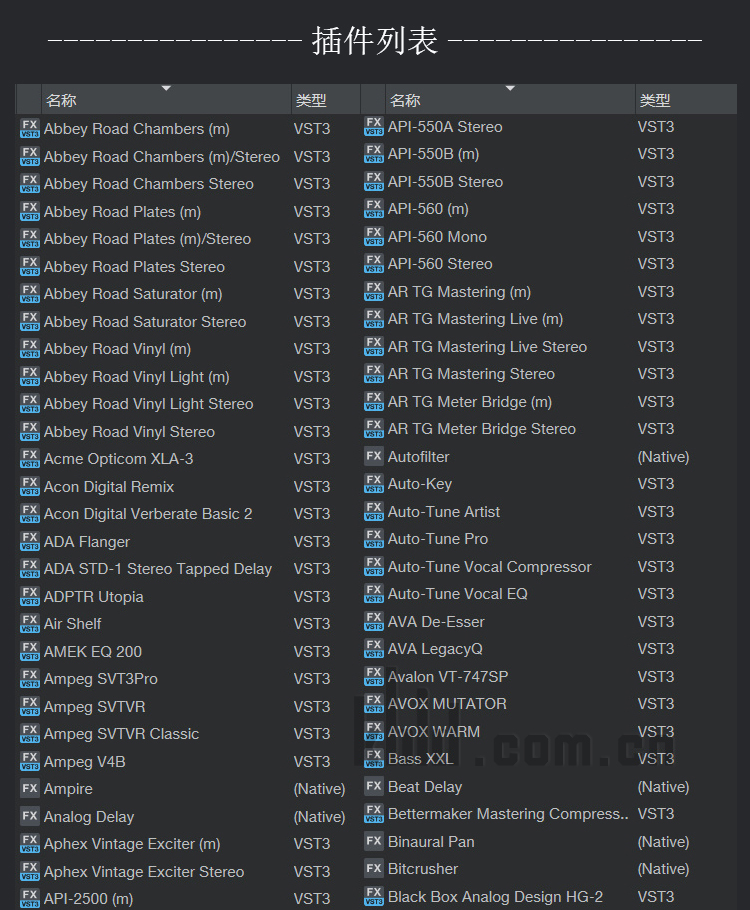Click the FX icon beside Bitcrusher

[x=373, y=869]
